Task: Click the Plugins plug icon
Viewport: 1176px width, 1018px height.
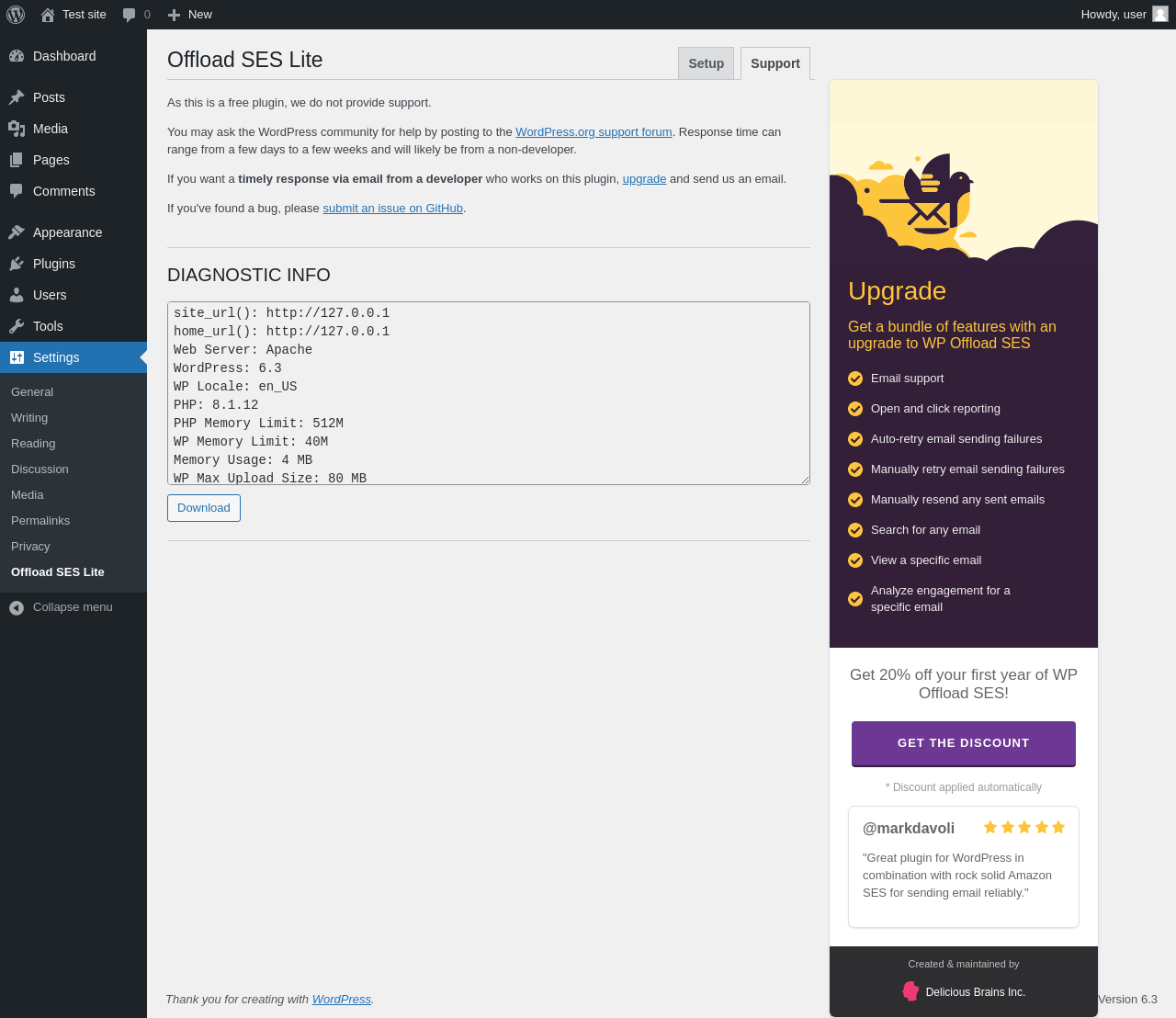Action: 17,264
